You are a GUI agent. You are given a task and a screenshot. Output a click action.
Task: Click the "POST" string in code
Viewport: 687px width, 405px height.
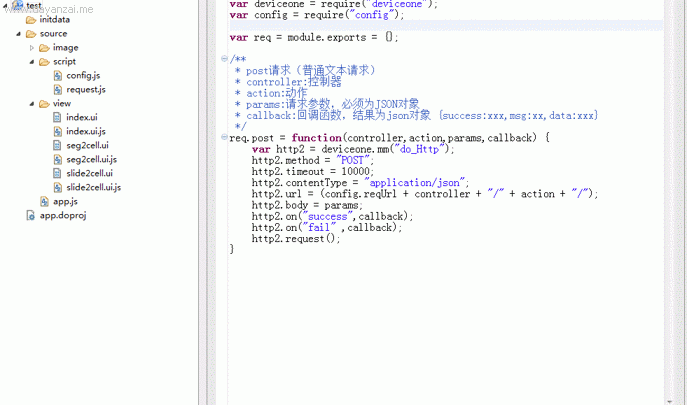(353, 160)
